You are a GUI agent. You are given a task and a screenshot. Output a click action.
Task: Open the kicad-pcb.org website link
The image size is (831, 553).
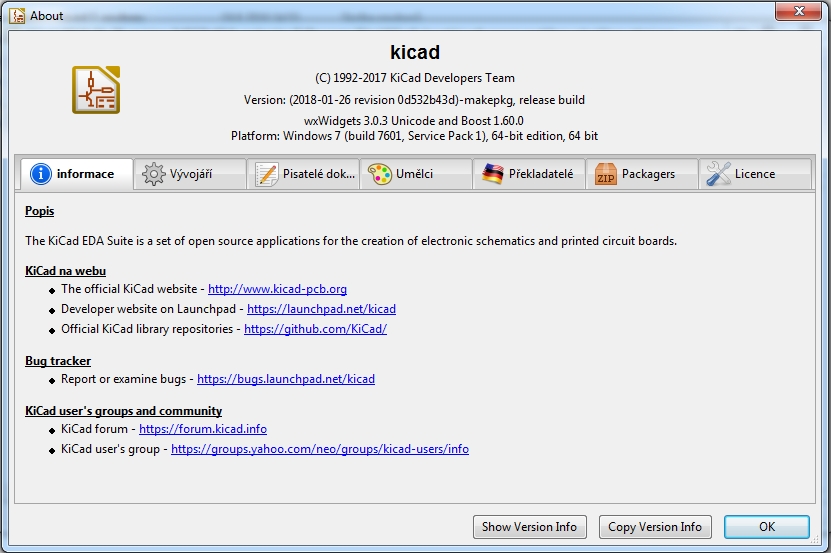277,289
